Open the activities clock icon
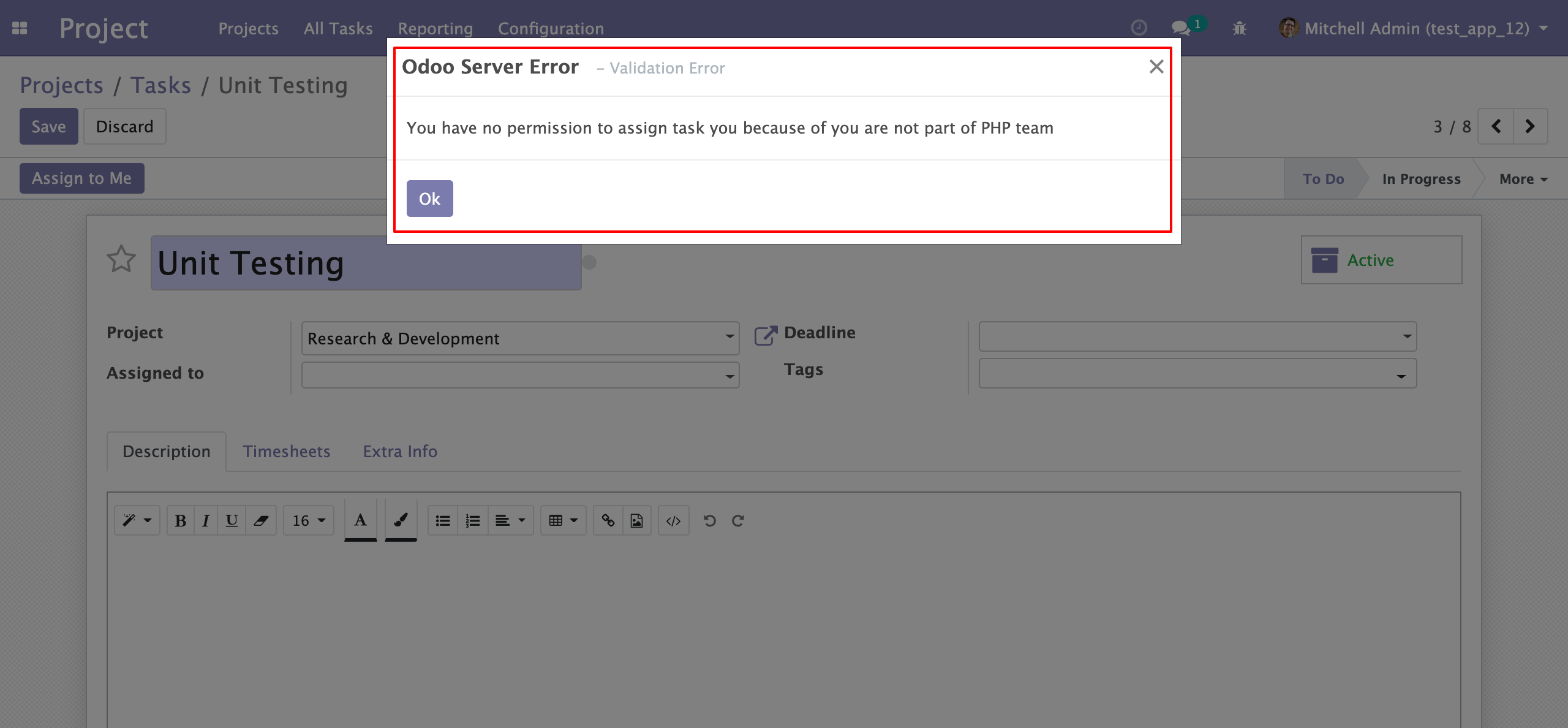This screenshot has width=1568, height=728. 1139,28
